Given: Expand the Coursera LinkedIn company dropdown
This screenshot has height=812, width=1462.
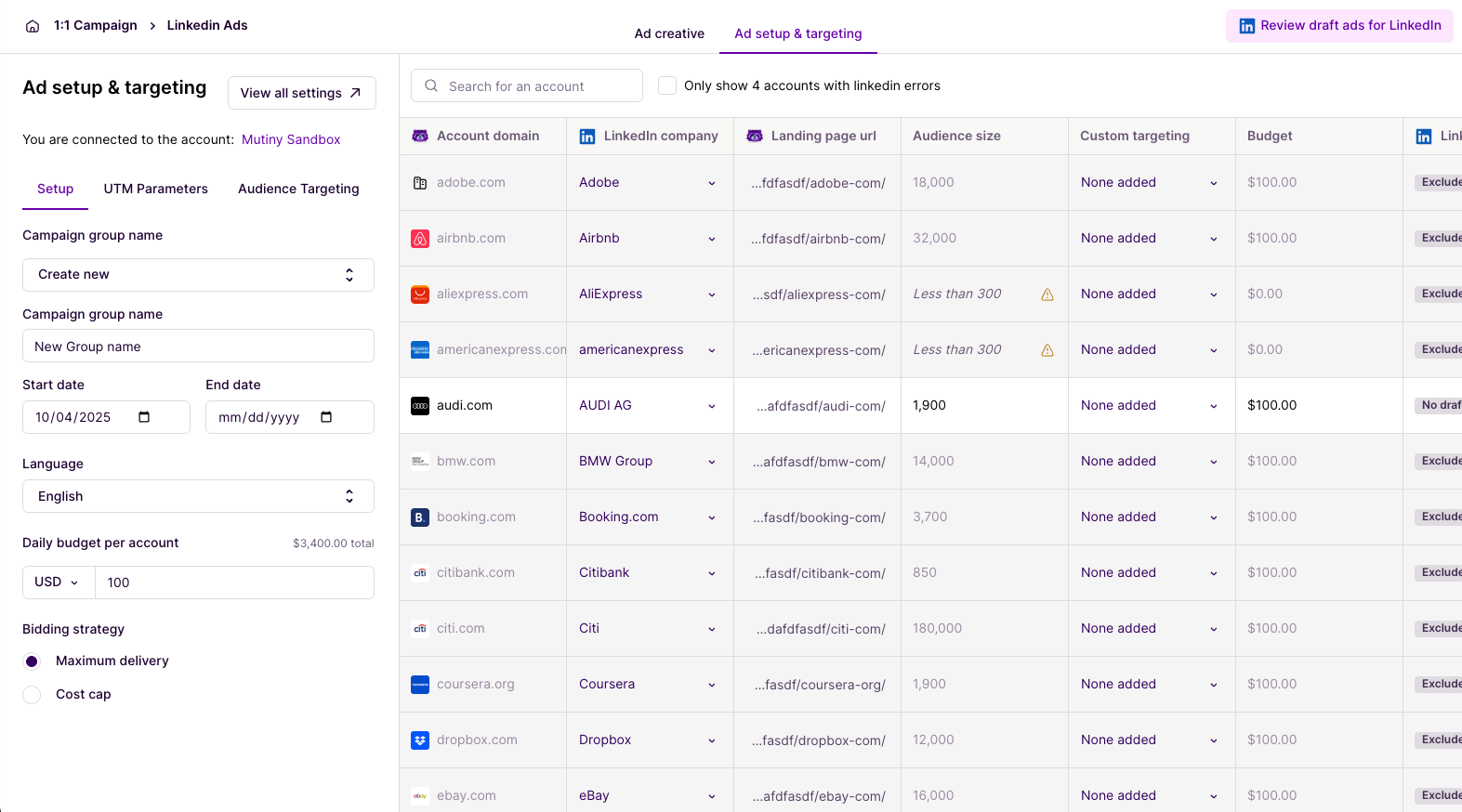Looking at the screenshot, I should tap(712, 685).
